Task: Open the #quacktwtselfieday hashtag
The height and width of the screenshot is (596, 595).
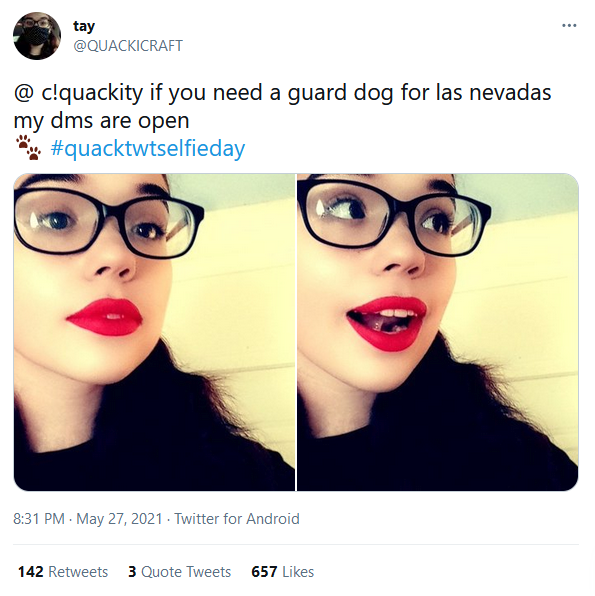Action: [148, 148]
